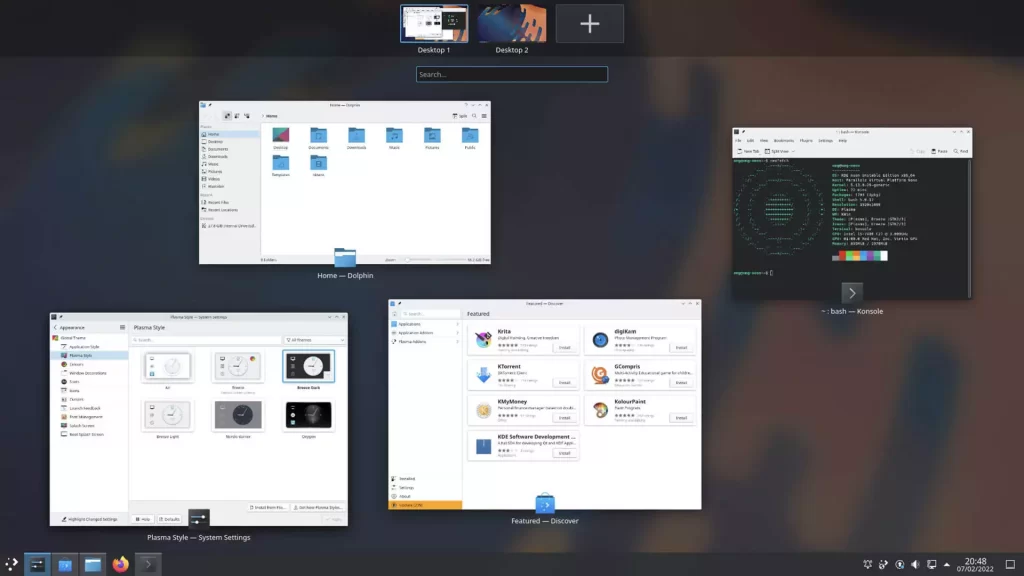
Task: Open the Videos folder icon in Dolphin
Action: click(x=319, y=163)
